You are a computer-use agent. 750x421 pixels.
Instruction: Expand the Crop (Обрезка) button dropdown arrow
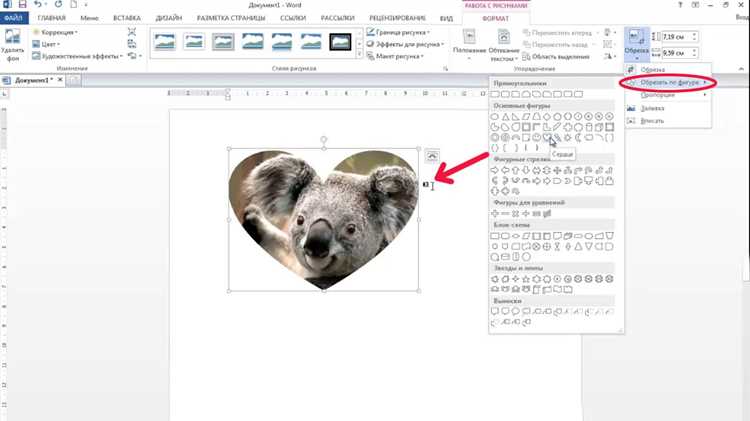tap(637, 58)
